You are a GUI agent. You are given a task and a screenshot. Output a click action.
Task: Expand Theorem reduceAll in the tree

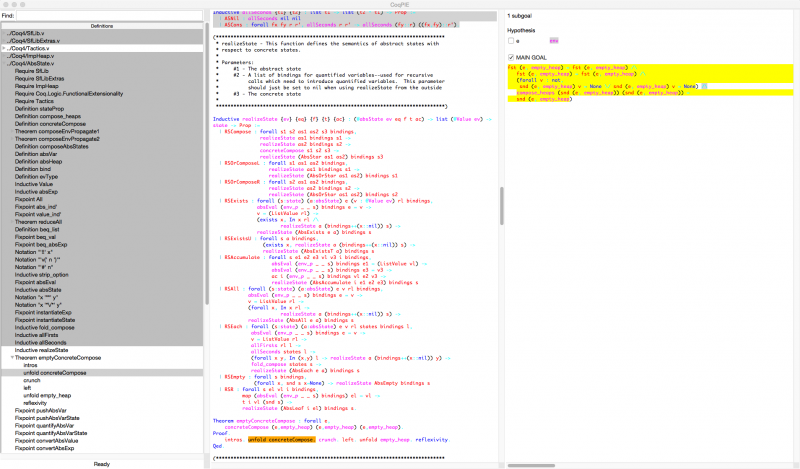[12, 222]
